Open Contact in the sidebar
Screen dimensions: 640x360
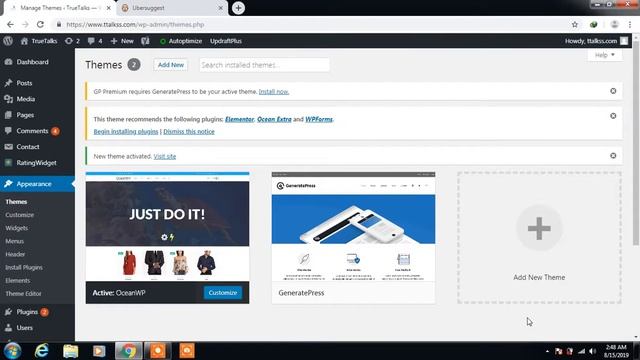[x=28, y=147]
